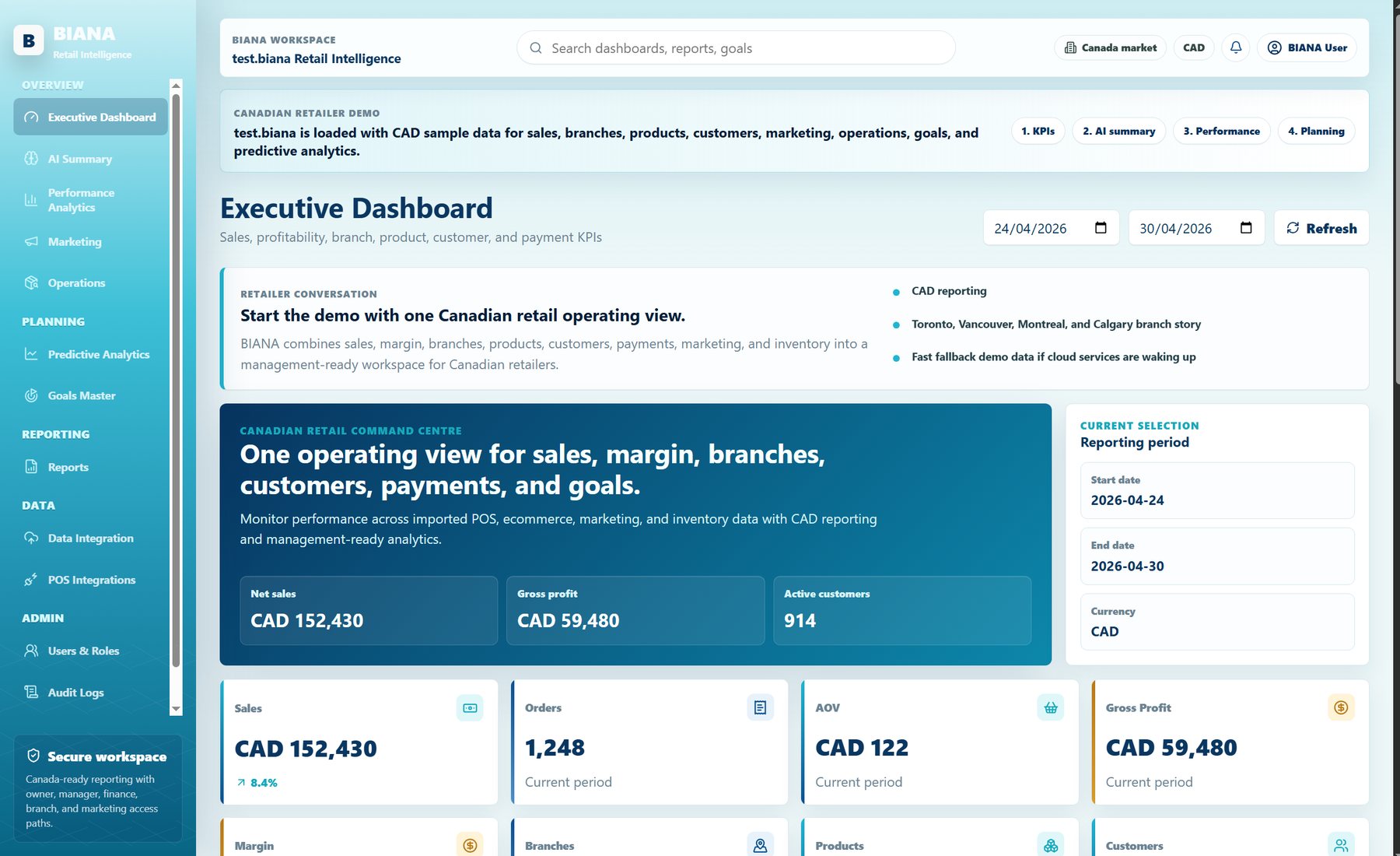Open Reports in sidebar
The width and height of the screenshot is (1400, 856).
(90, 467)
